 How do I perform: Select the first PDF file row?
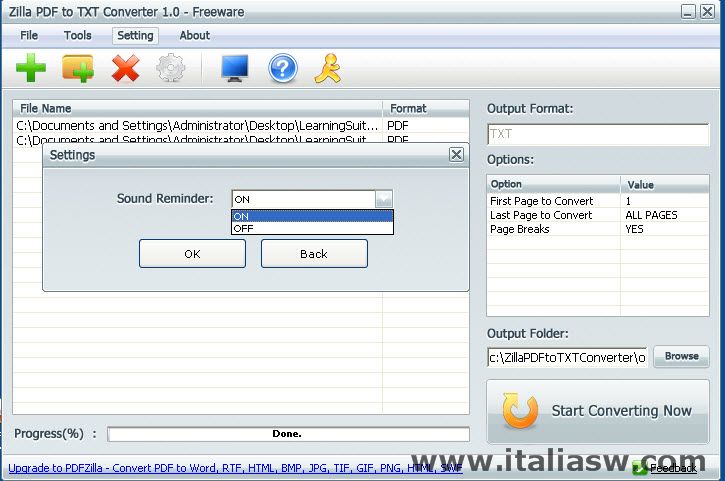click(241, 125)
